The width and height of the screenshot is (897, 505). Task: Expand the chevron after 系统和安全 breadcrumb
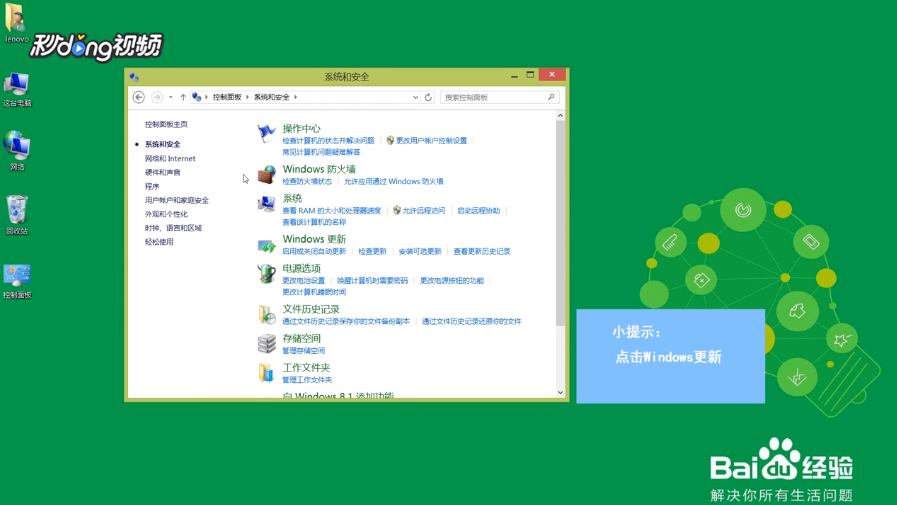click(x=295, y=97)
